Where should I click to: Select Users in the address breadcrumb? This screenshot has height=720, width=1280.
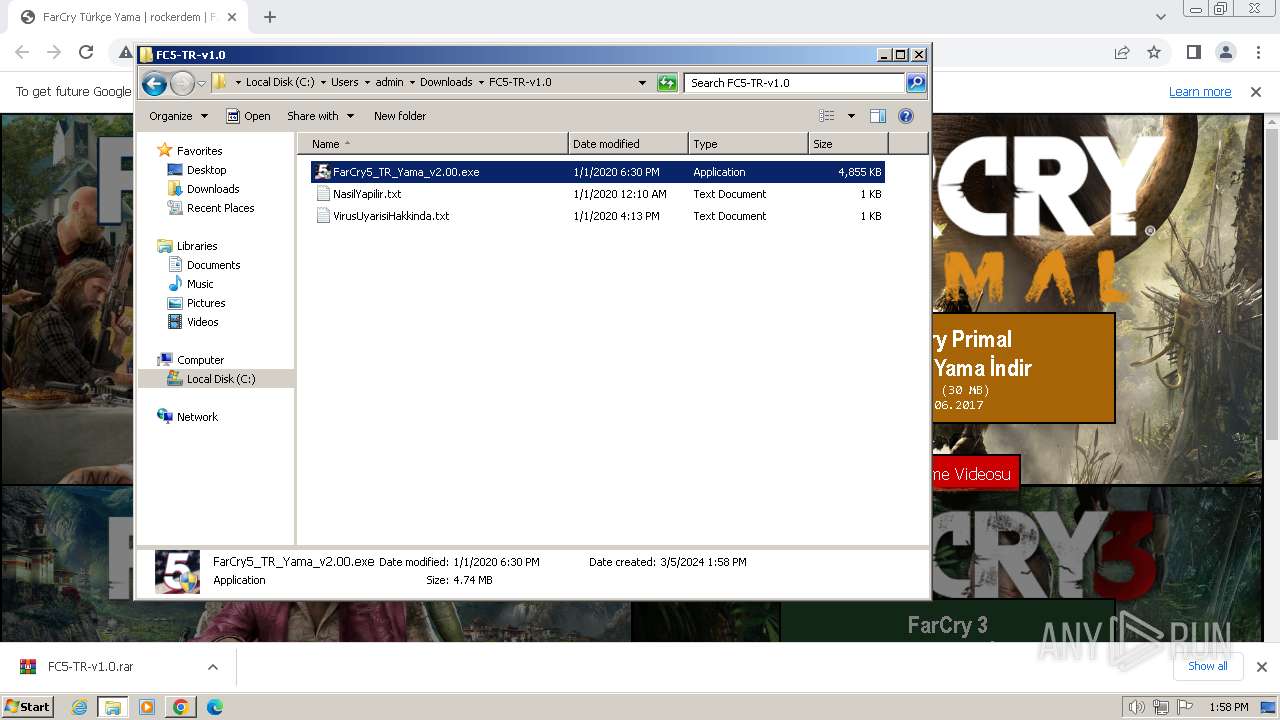tap(344, 82)
